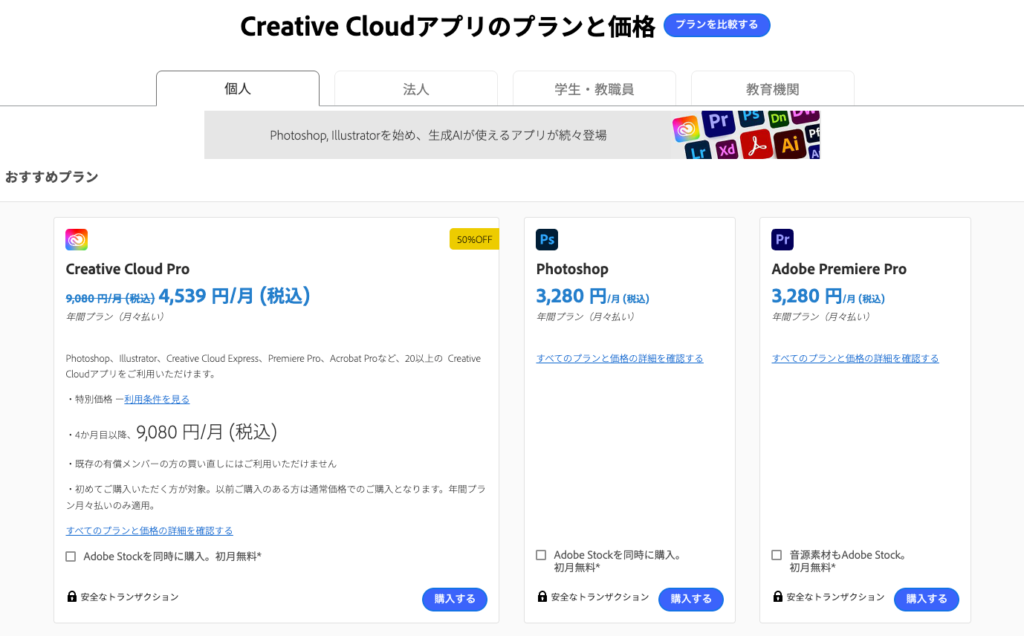Click the Creative Cloud logo in the Pro card
Screen dimensions: 1024x636
pos(77,240)
